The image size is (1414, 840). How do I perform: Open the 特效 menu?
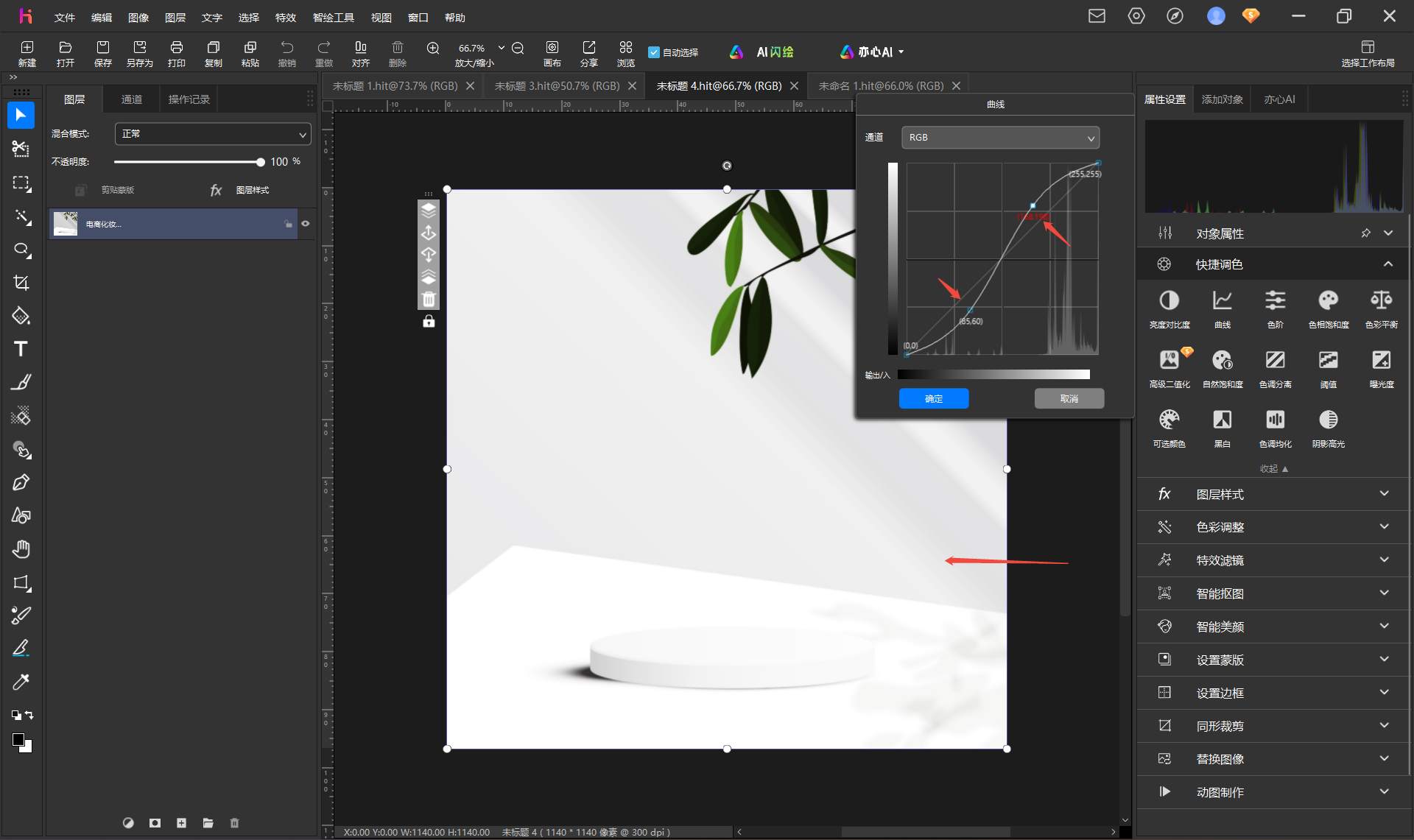pos(286,17)
